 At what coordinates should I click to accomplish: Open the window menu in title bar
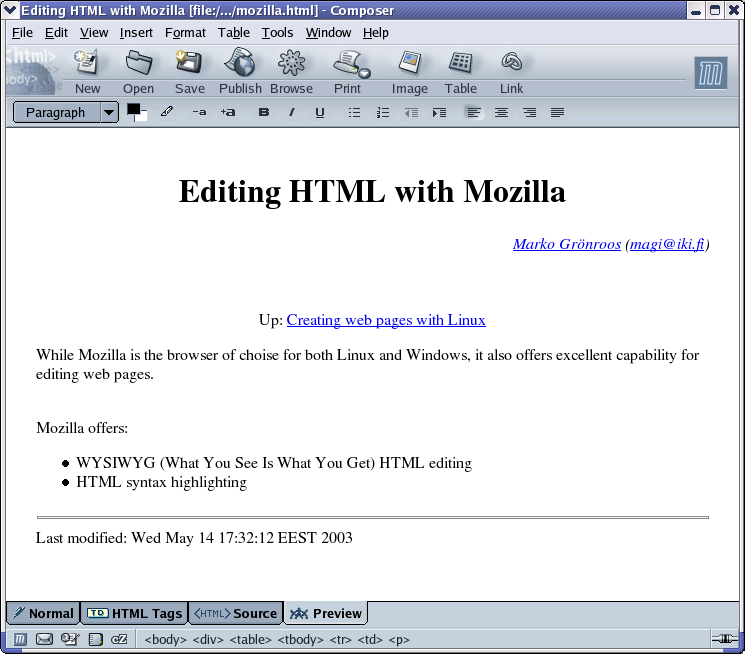pos(10,10)
